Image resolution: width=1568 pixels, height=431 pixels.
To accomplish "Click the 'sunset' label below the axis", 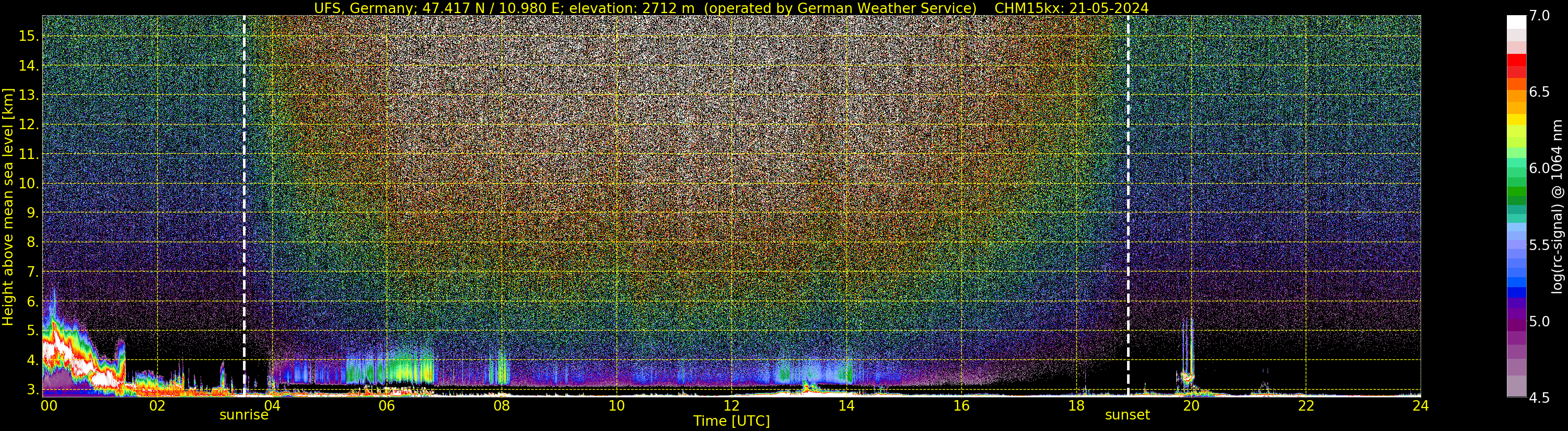I will (1128, 415).
